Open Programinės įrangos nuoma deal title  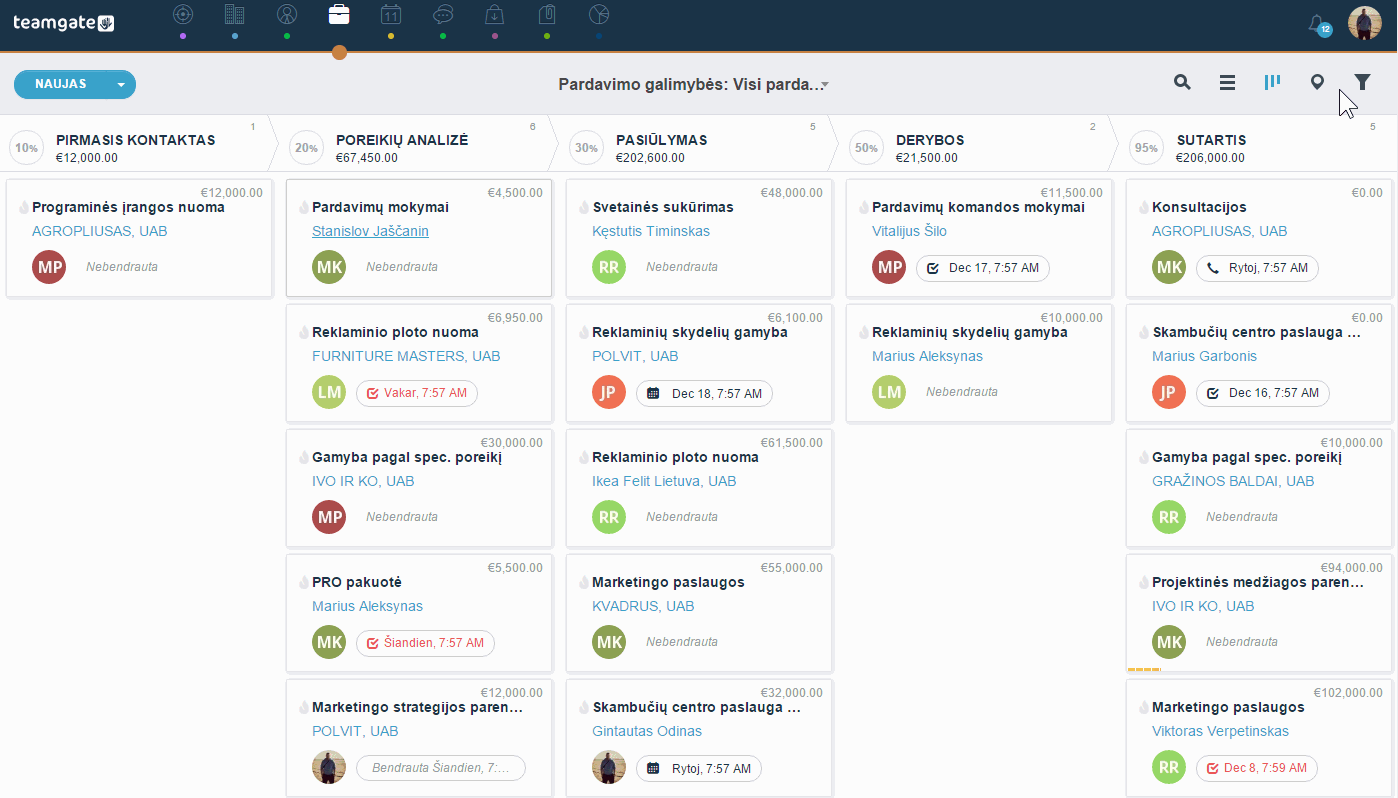[x=128, y=207]
